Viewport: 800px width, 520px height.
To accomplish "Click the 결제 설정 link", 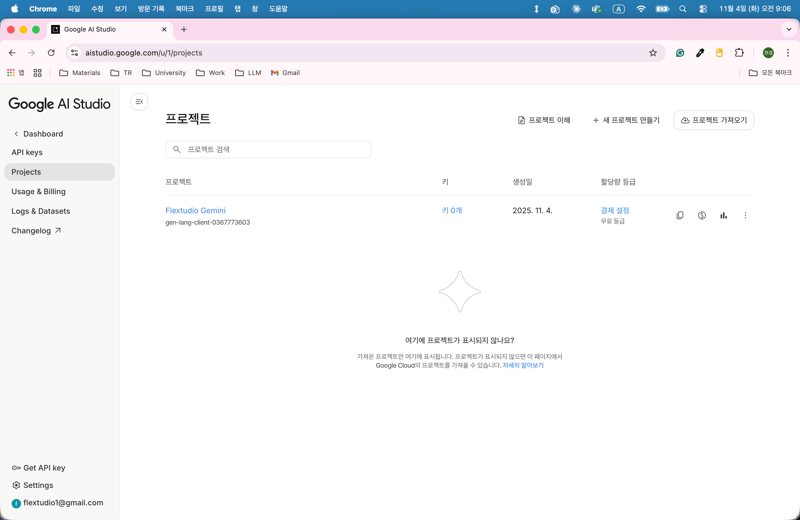I will tap(615, 210).
